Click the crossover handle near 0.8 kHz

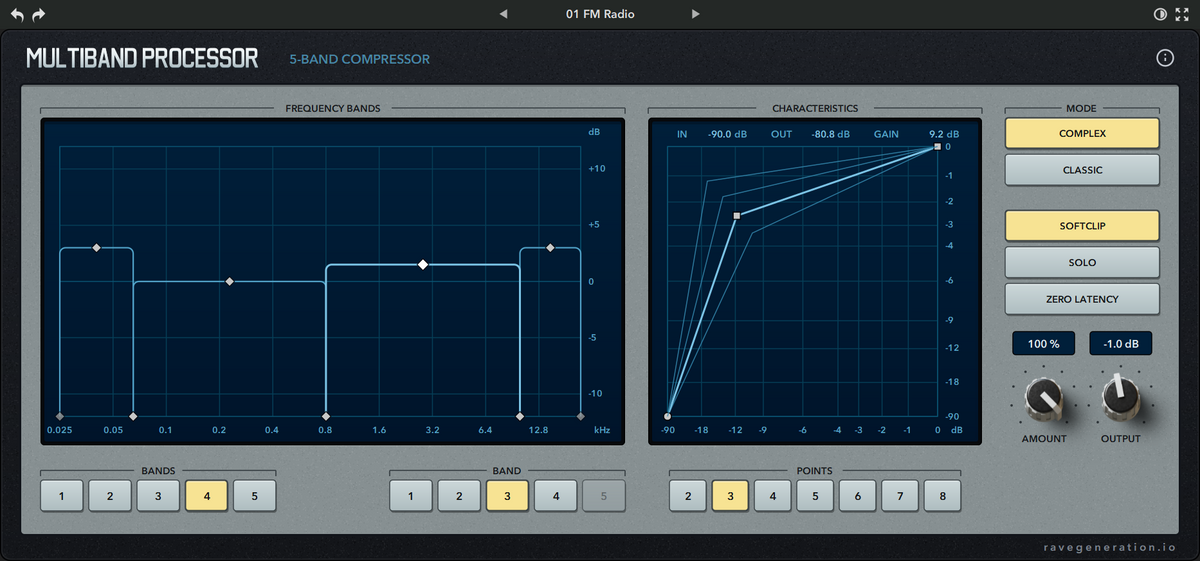pos(326,415)
